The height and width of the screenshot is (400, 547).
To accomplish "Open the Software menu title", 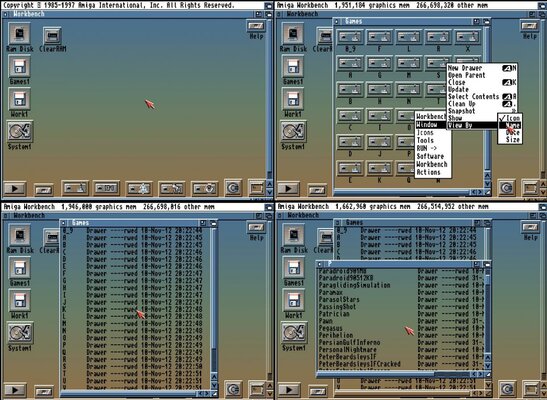I will tap(432, 156).
